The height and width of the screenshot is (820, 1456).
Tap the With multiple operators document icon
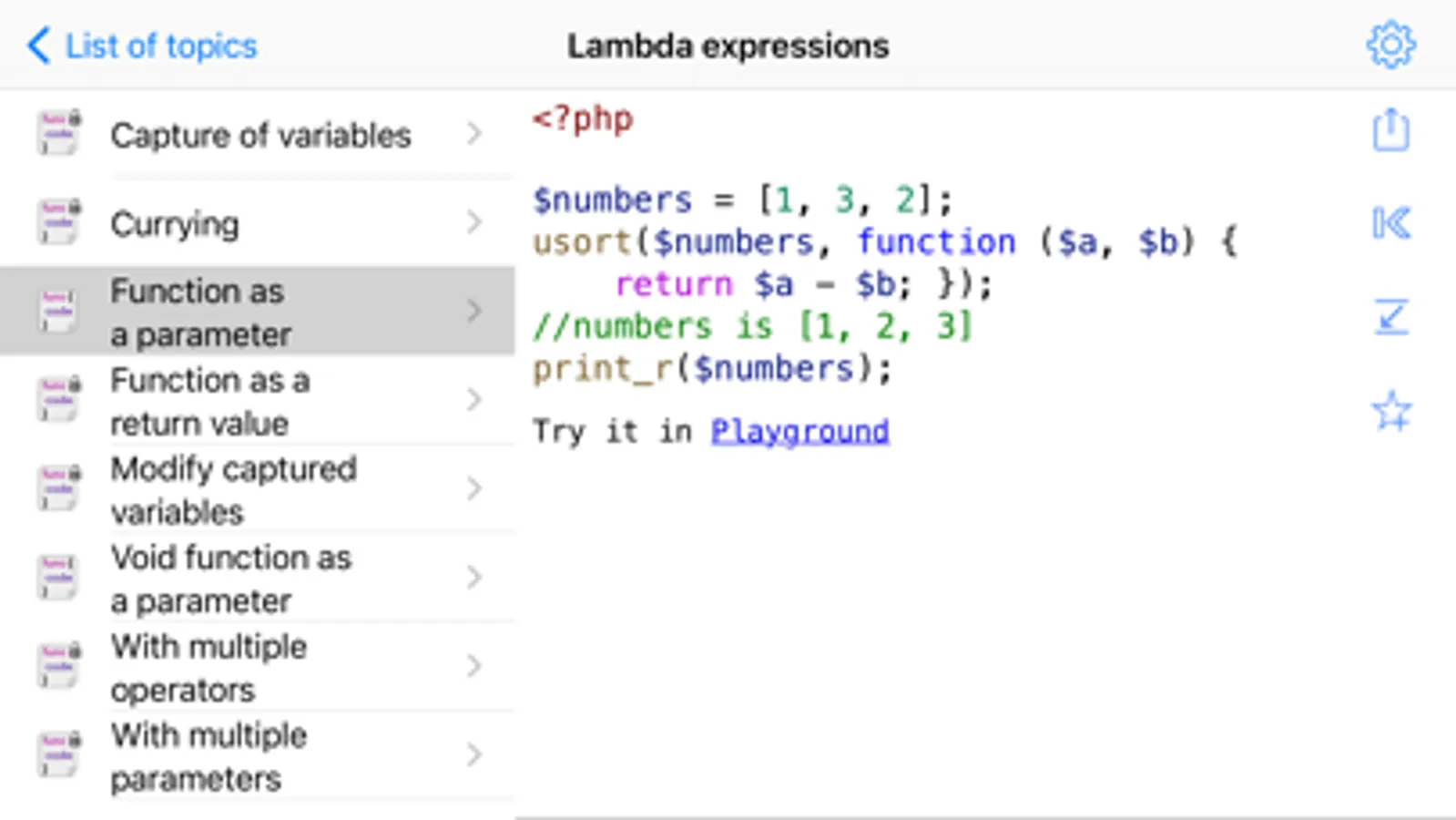point(59,666)
